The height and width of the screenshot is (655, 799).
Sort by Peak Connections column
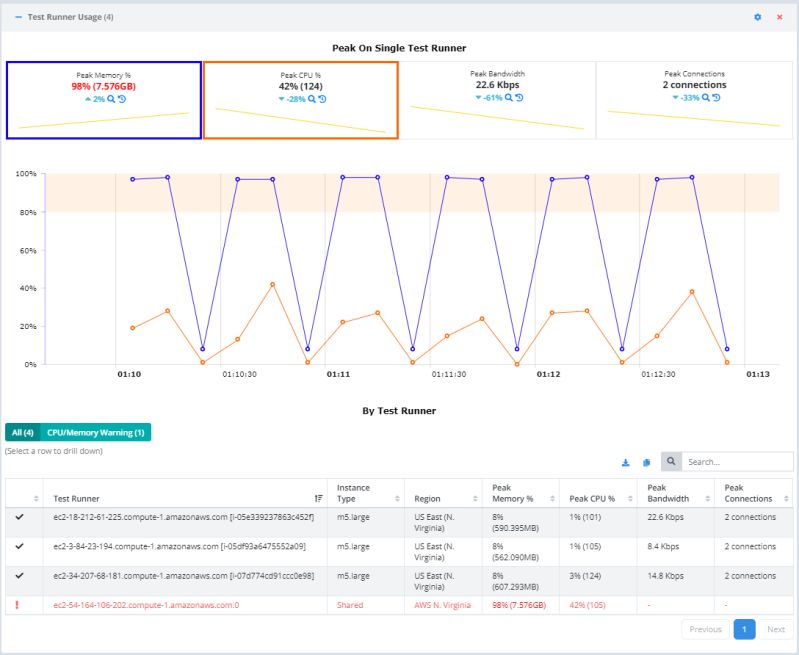(786, 499)
